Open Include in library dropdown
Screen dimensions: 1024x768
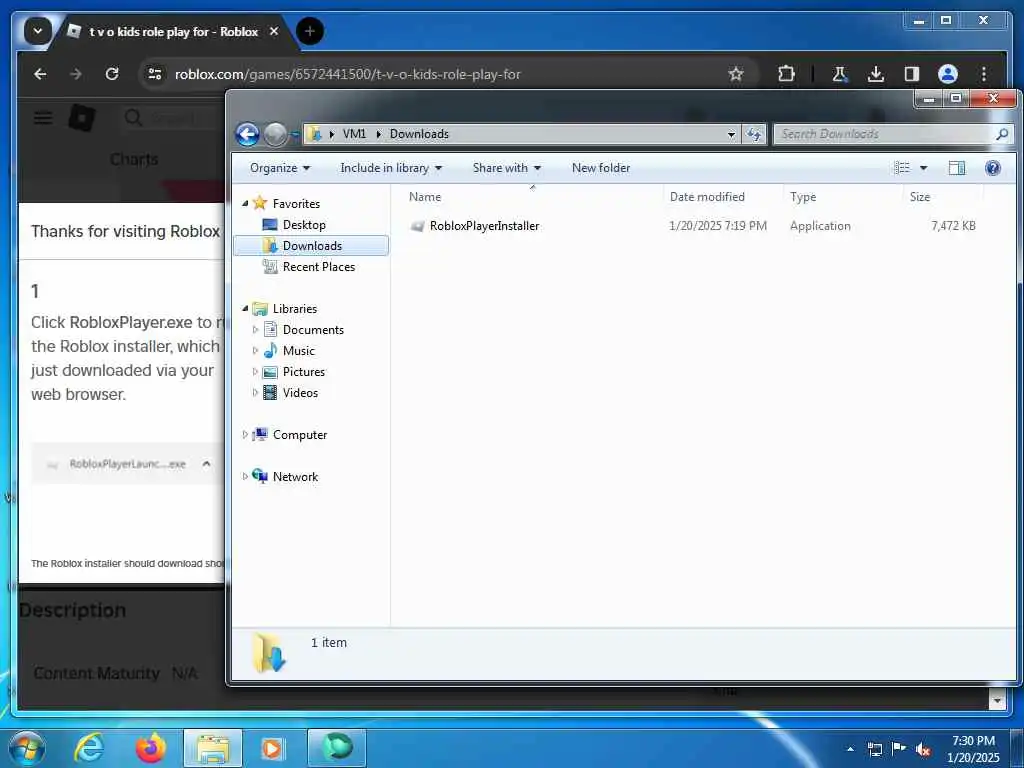[391, 168]
